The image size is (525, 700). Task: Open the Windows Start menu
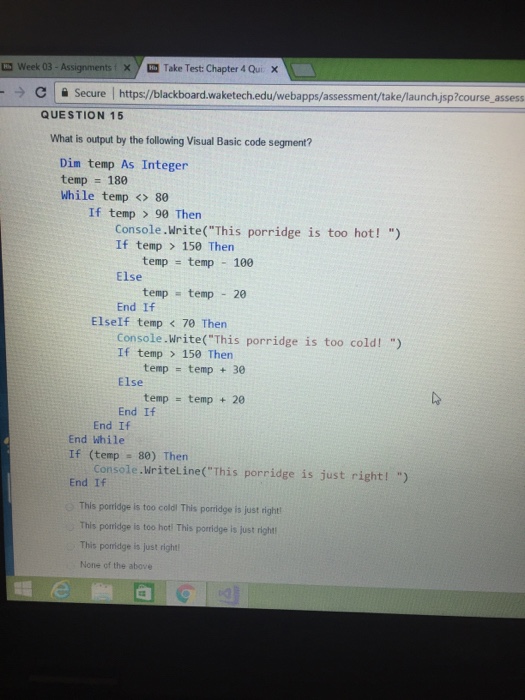(x=23, y=589)
